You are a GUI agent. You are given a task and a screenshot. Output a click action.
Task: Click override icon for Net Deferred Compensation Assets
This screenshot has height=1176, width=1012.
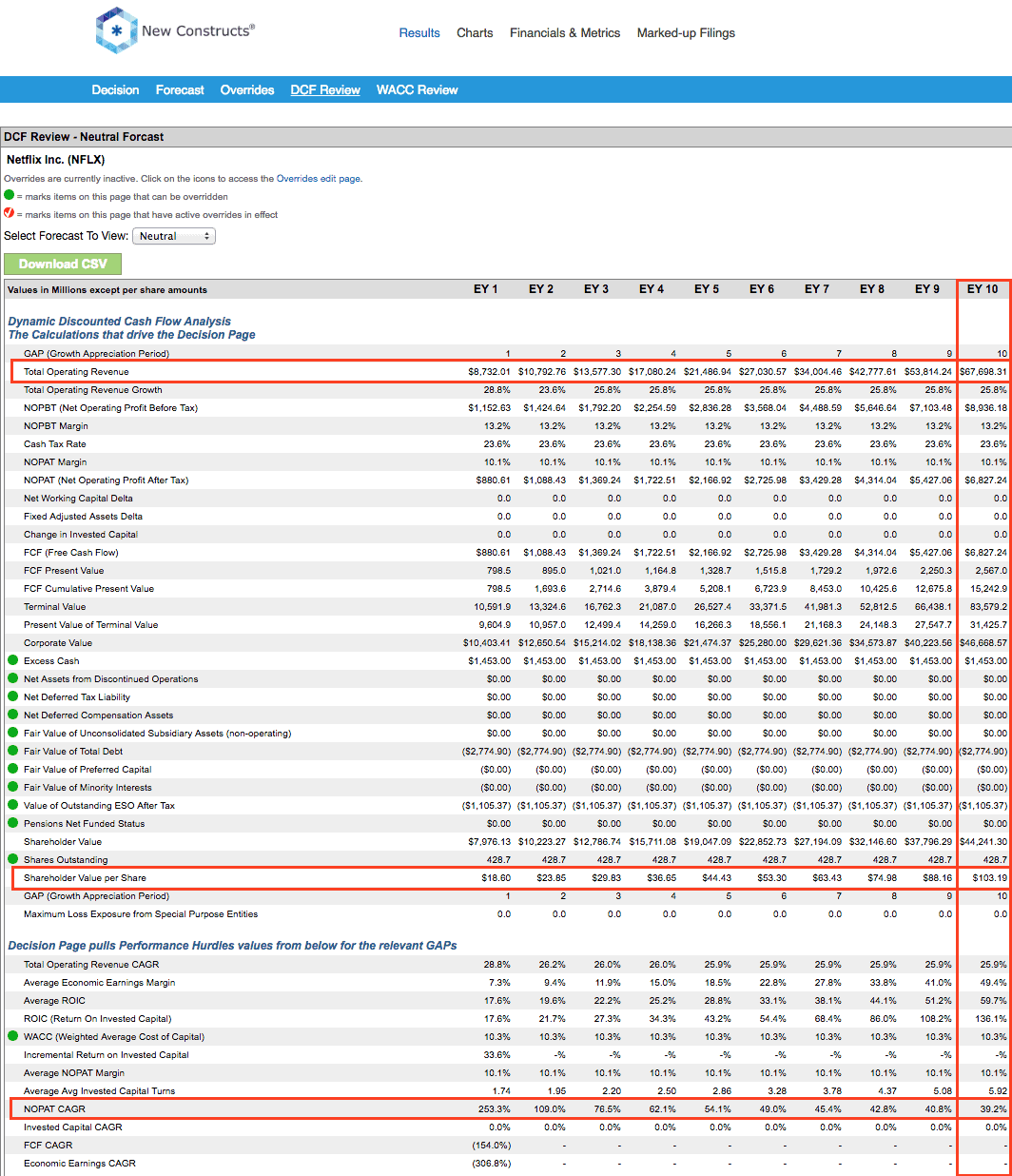pos(13,715)
